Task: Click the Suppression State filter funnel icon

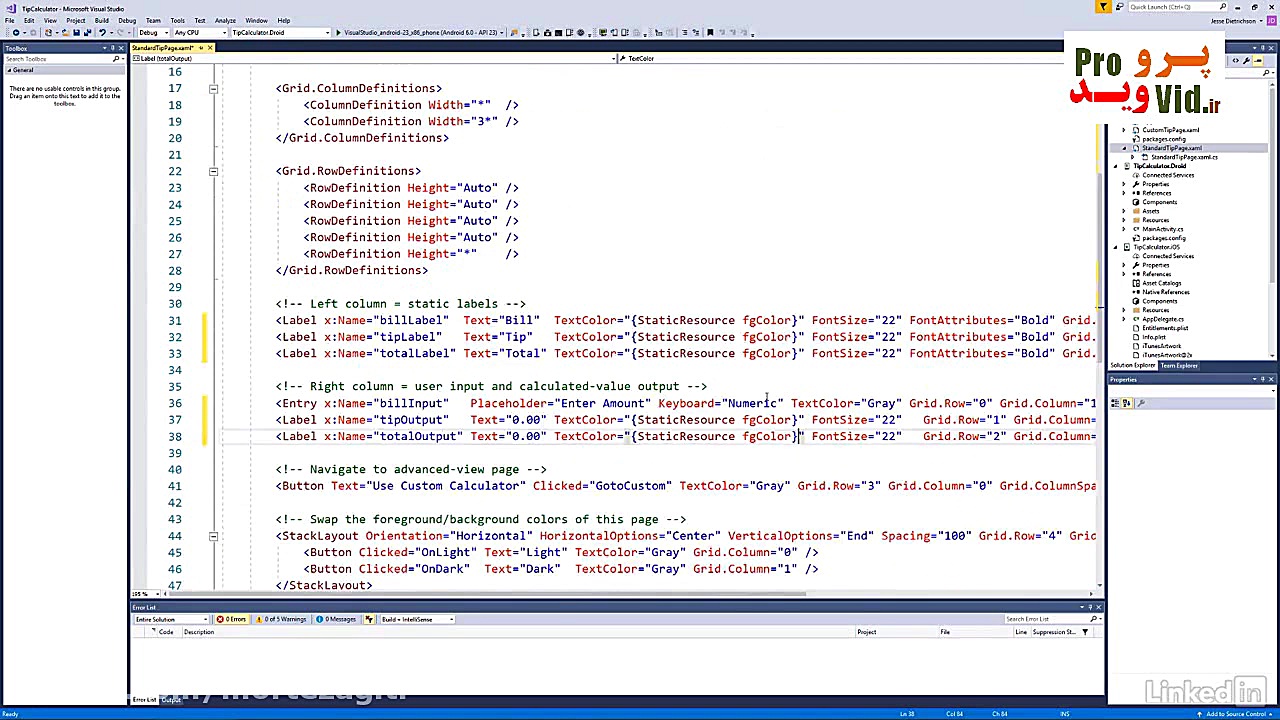Action: [x=1085, y=632]
